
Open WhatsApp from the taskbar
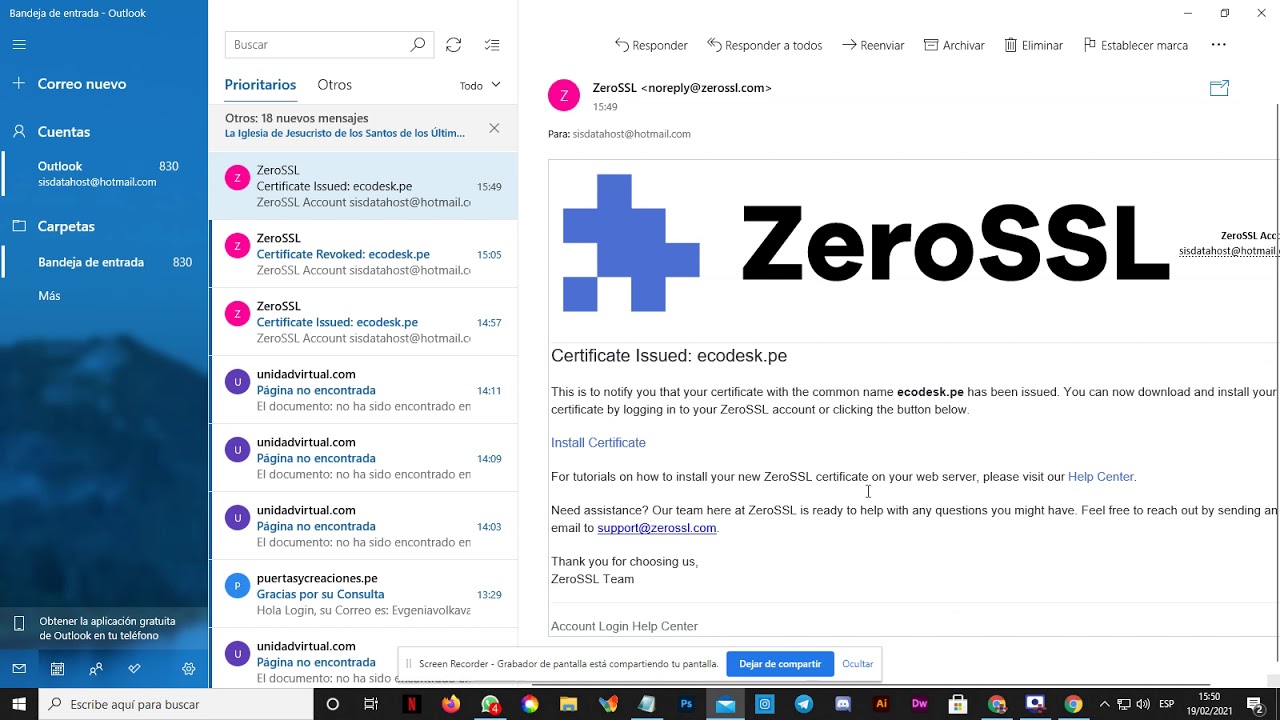point(490,704)
